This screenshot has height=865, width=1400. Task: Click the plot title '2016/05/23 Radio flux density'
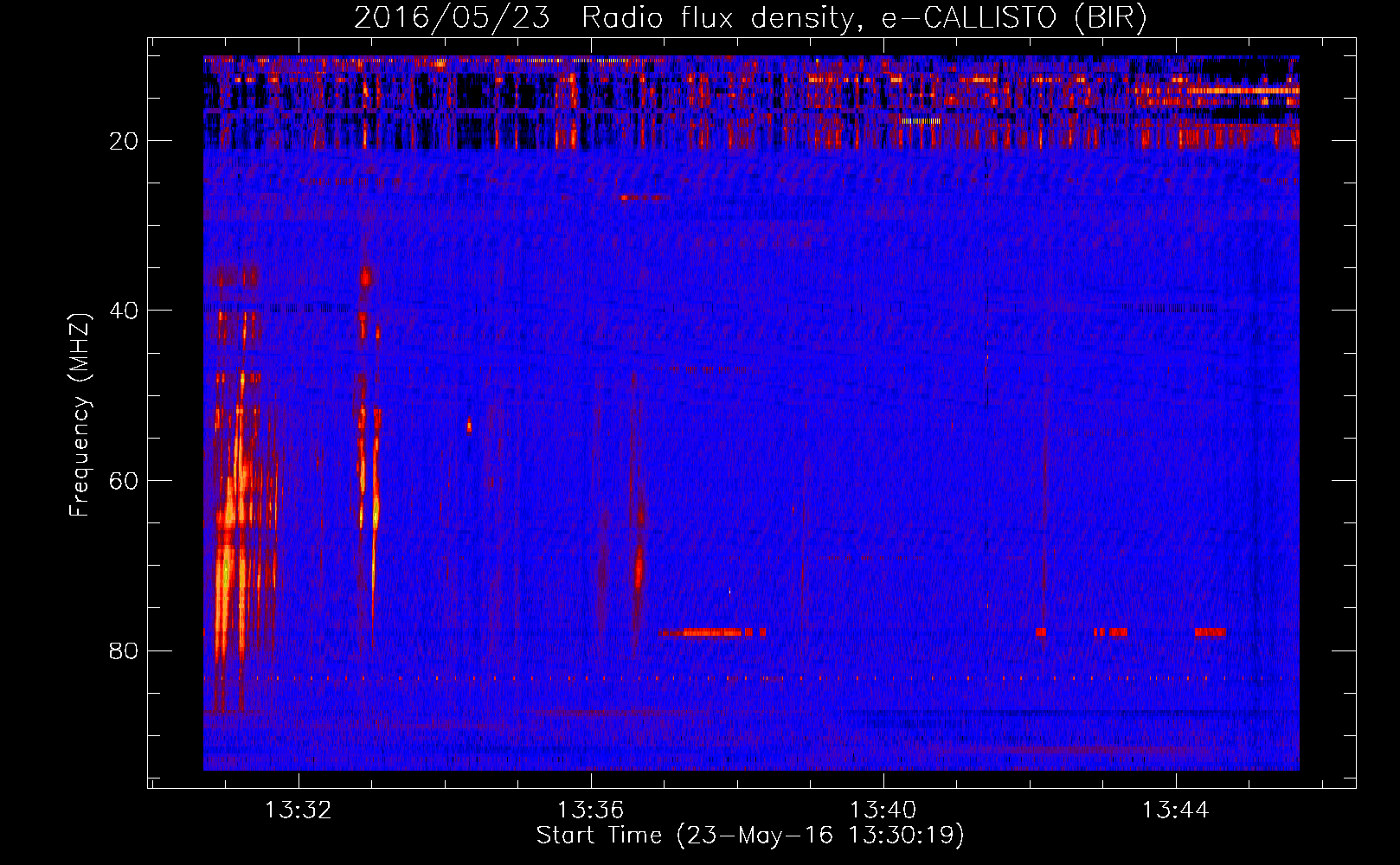[x=750, y=17]
